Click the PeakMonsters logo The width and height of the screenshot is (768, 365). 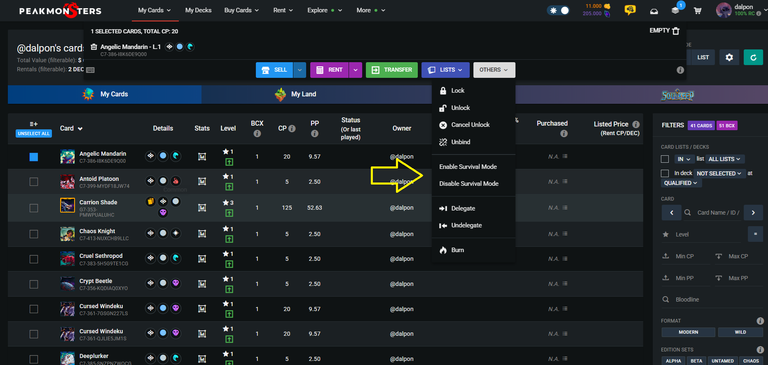coord(60,10)
